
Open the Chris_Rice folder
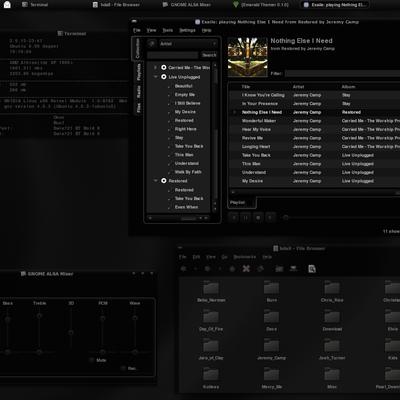coord(332,291)
